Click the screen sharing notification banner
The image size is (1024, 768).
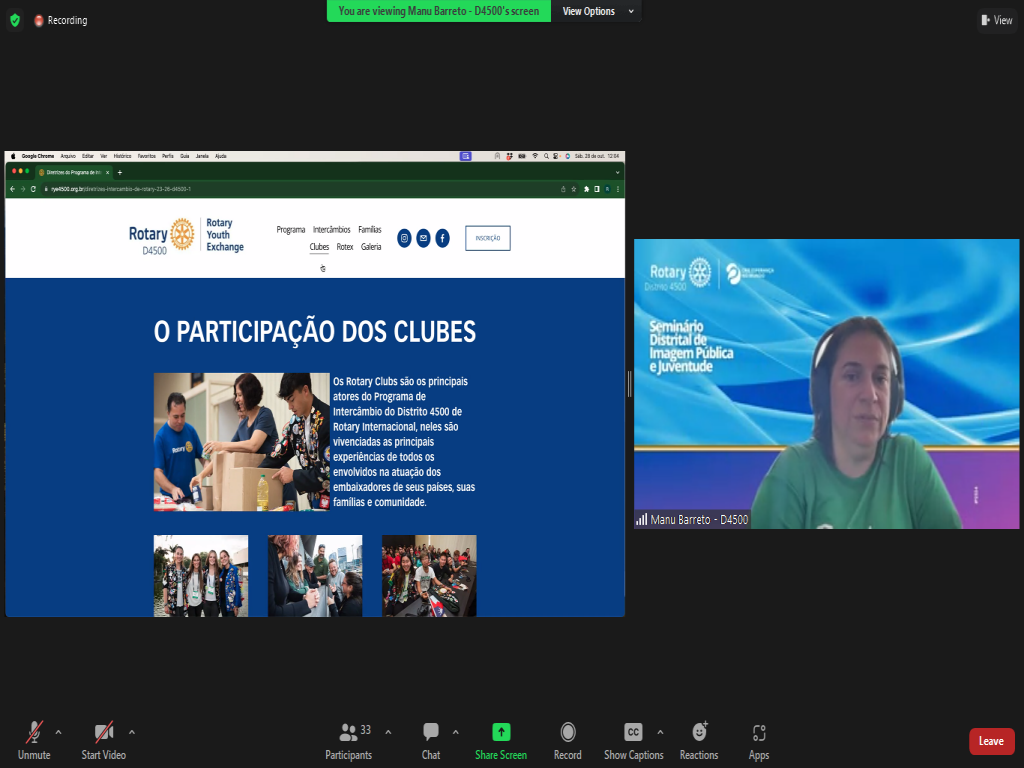pyautogui.click(x=438, y=12)
